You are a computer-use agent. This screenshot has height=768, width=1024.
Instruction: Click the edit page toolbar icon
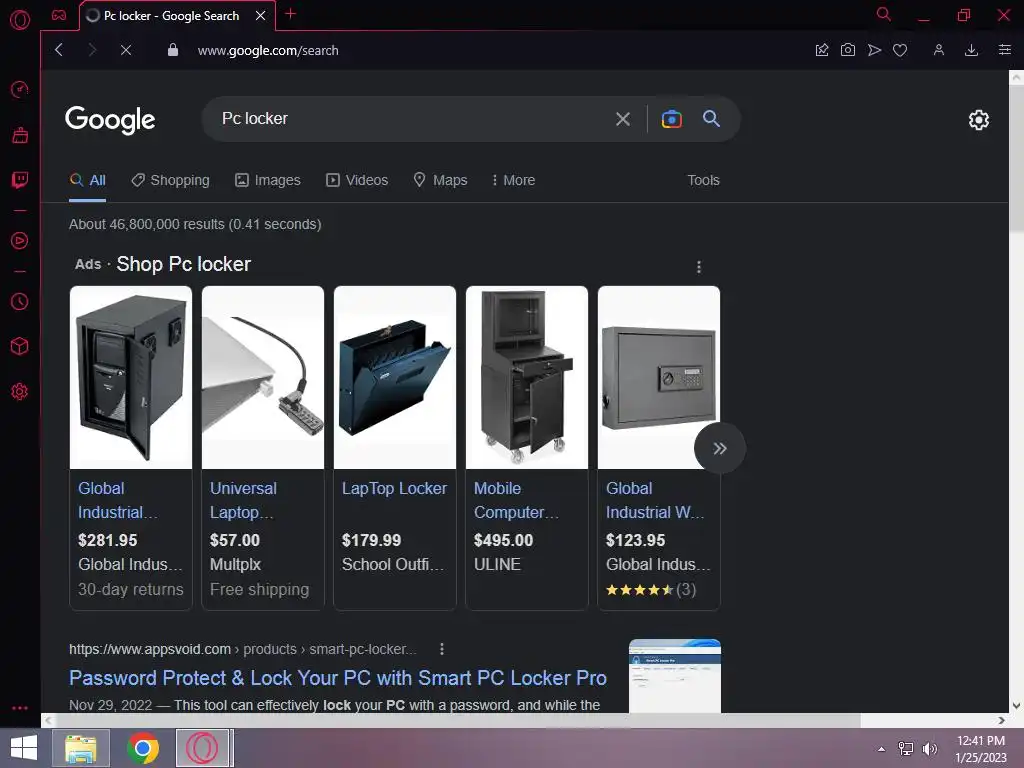click(x=822, y=50)
